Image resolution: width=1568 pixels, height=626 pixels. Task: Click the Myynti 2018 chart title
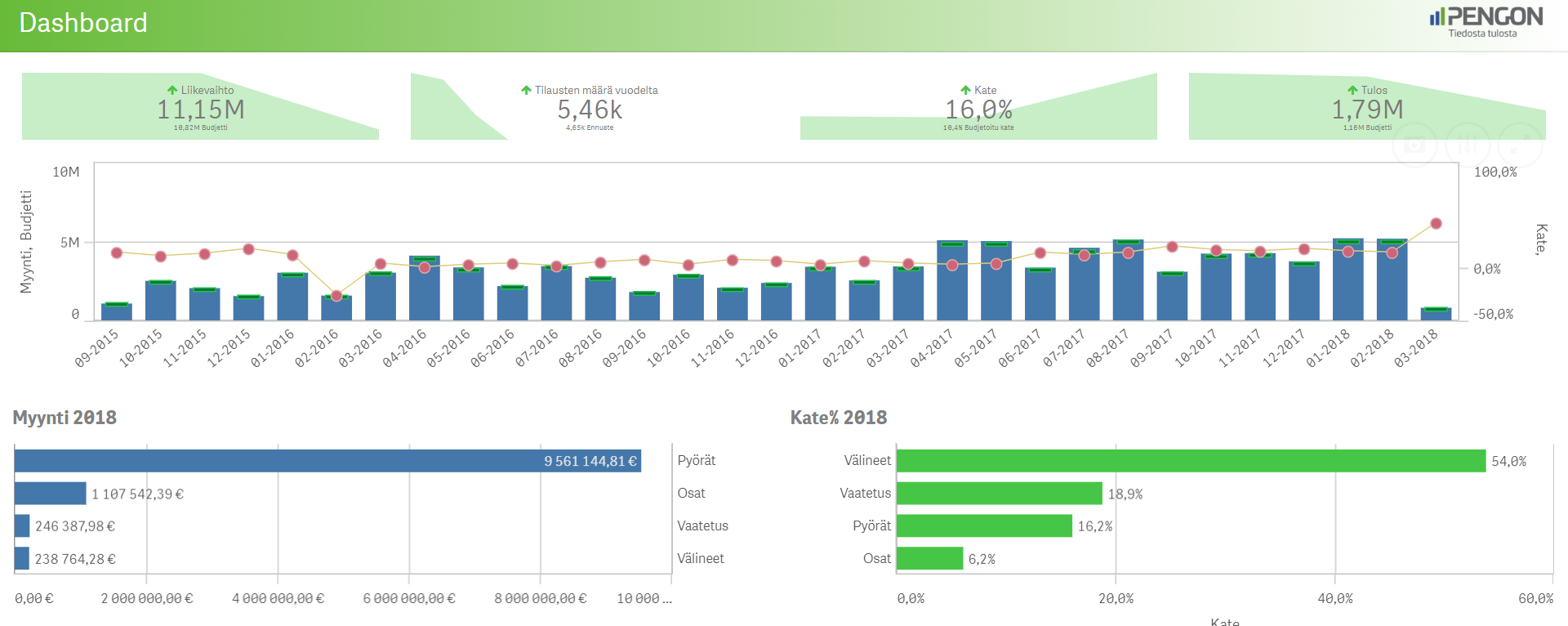click(65, 418)
